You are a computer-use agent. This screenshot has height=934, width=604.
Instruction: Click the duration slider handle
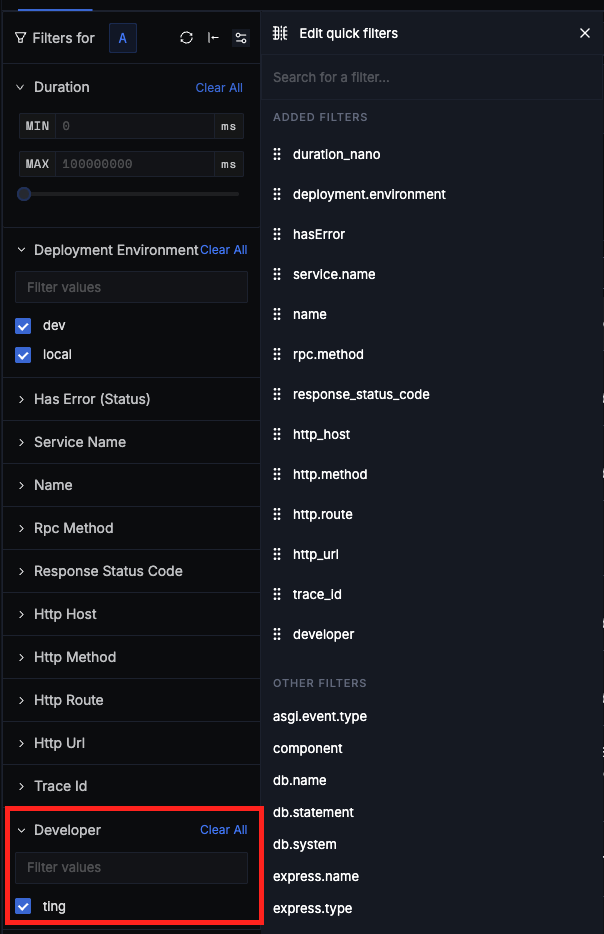pos(24,194)
